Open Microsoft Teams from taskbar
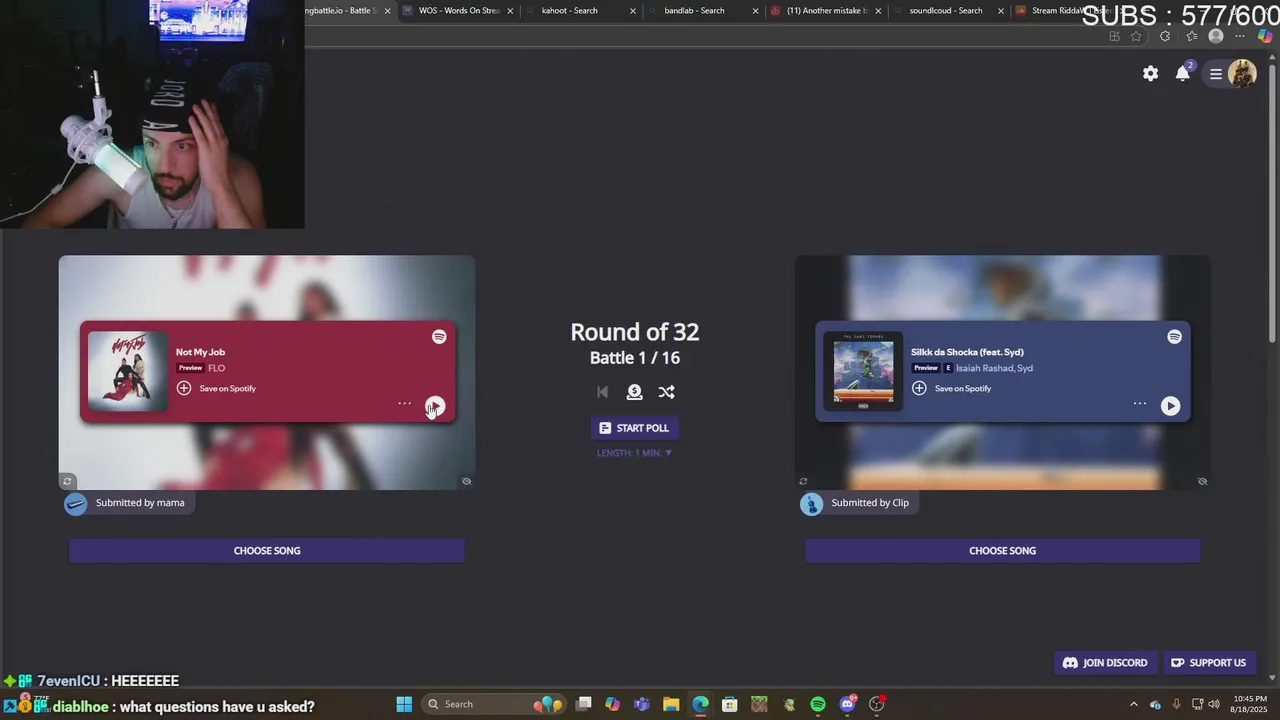The width and height of the screenshot is (1280, 720). (x=641, y=704)
